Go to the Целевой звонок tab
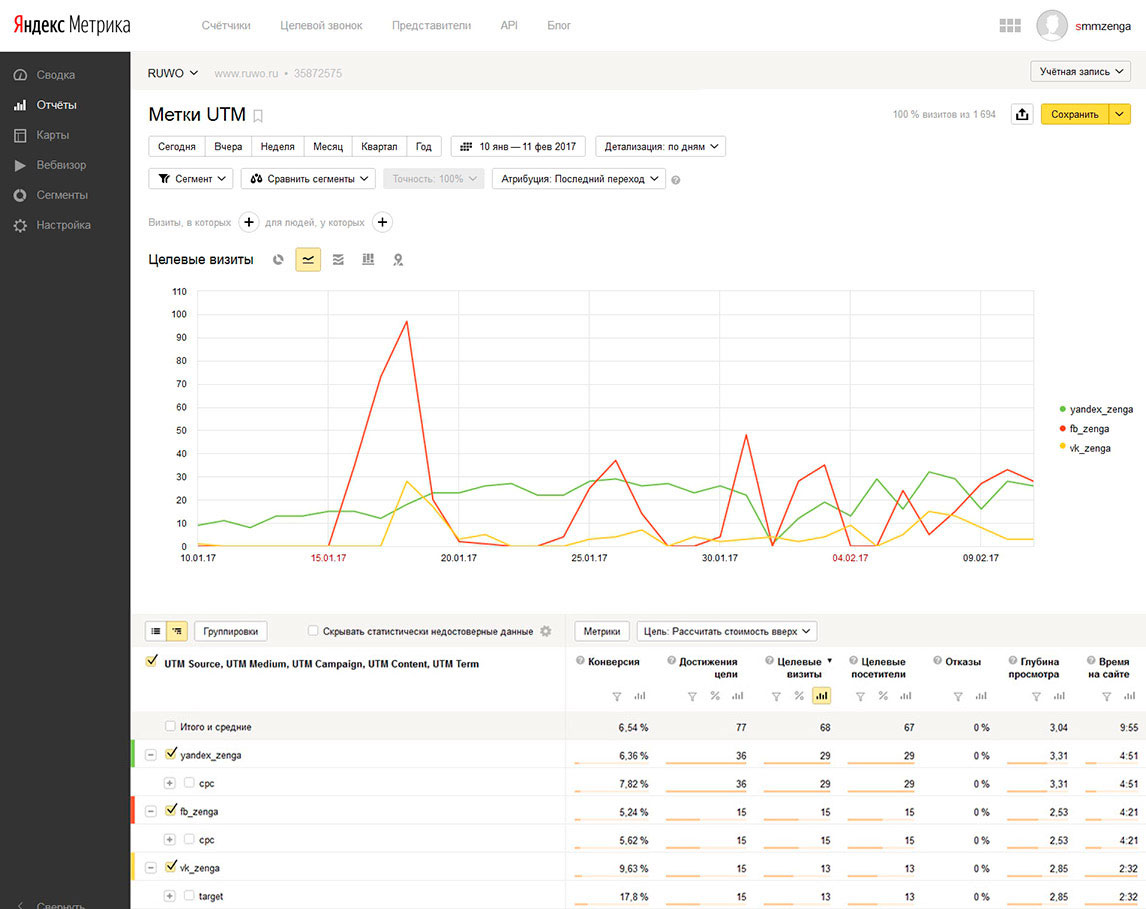 [321, 25]
